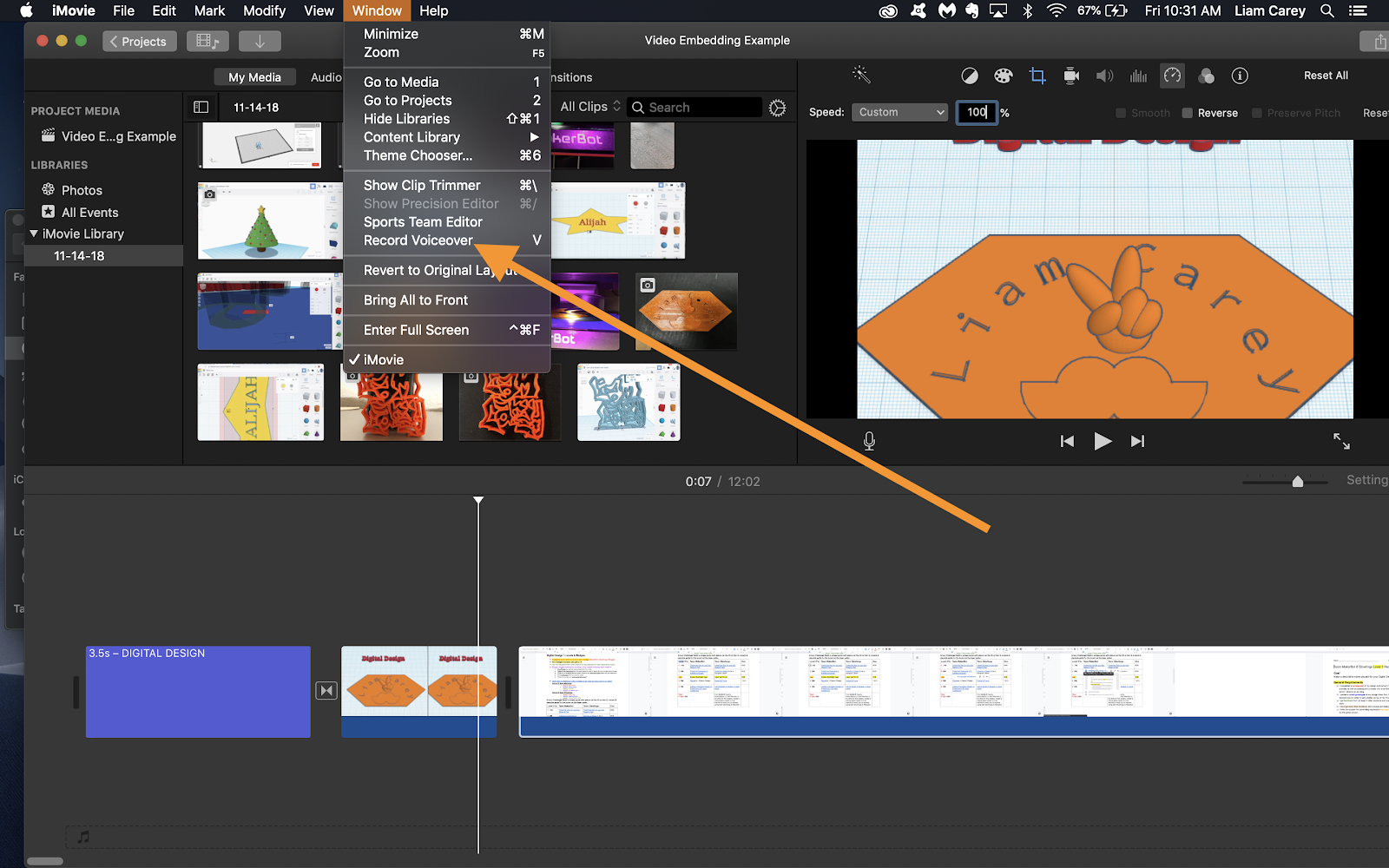Click the speed percentage field
This screenshot has height=868, width=1389.
point(977,112)
